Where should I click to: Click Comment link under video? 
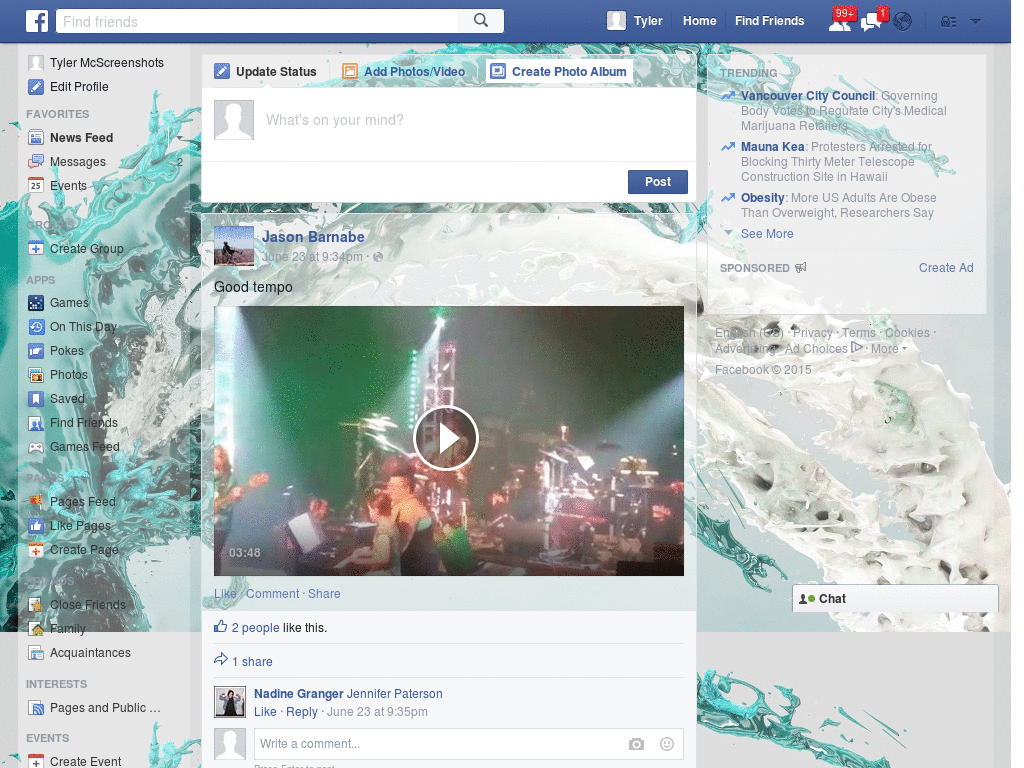point(272,594)
